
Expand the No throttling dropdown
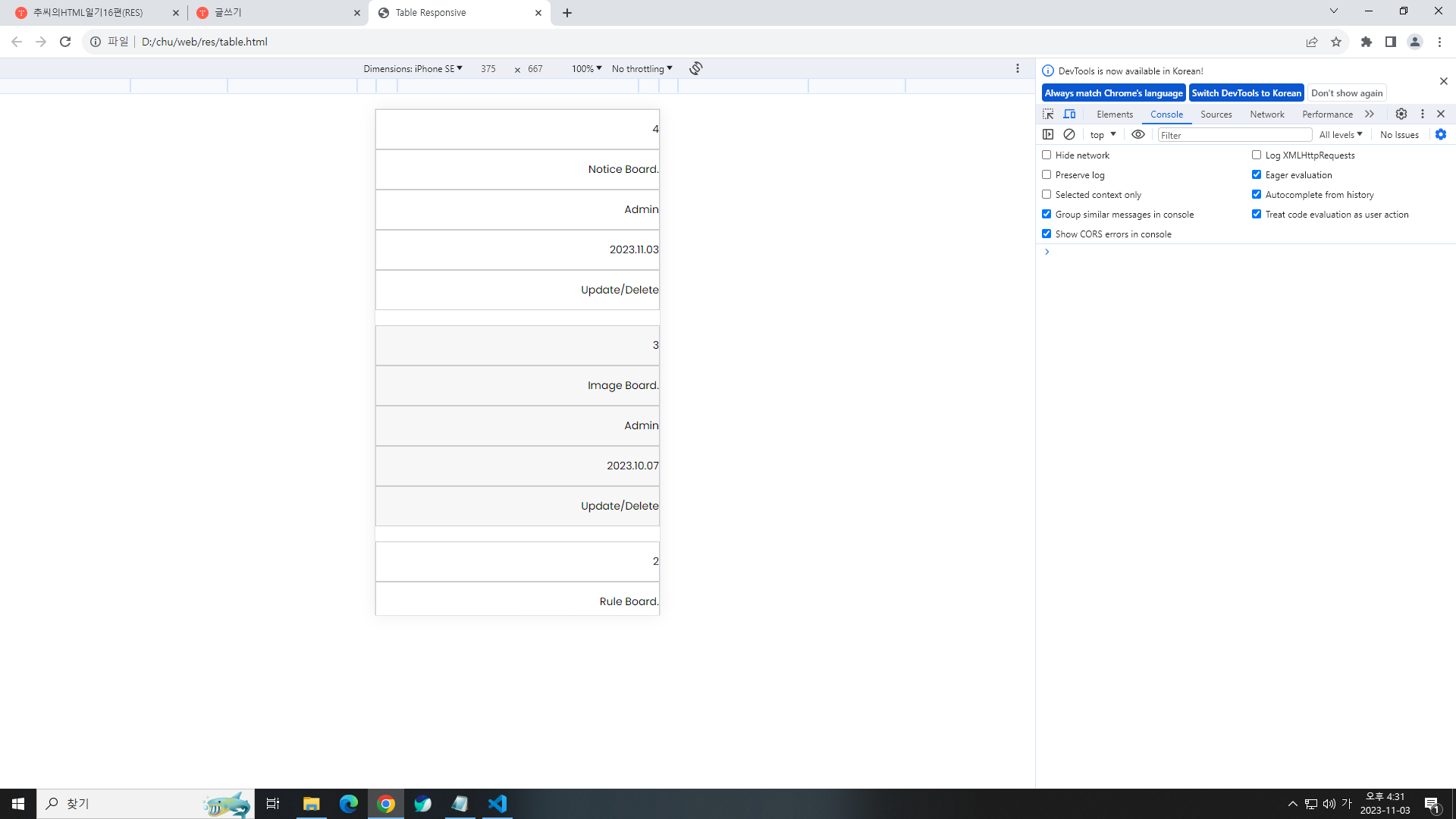tap(642, 68)
